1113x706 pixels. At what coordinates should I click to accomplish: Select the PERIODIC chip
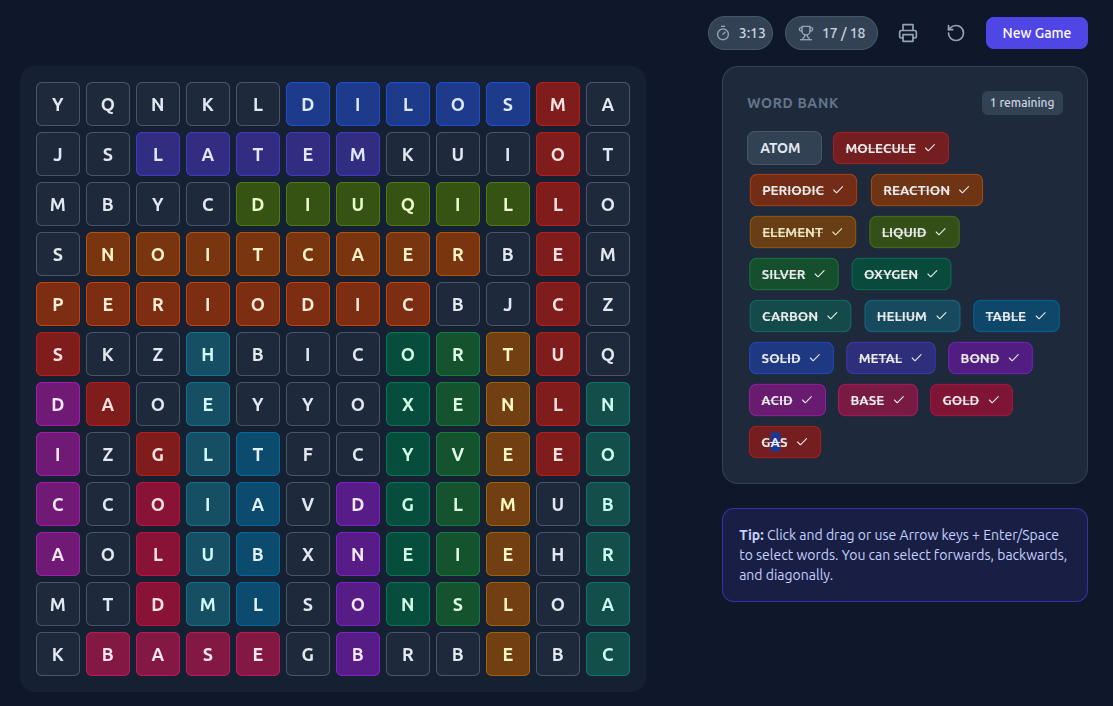pos(802,189)
